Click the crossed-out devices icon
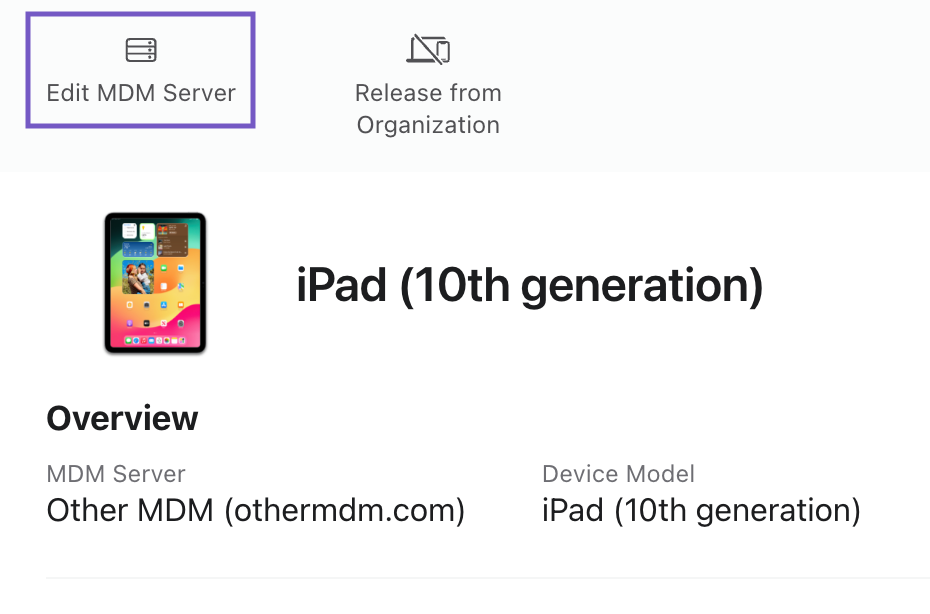The height and width of the screenshot is (614, 930). tap(428, 49)
